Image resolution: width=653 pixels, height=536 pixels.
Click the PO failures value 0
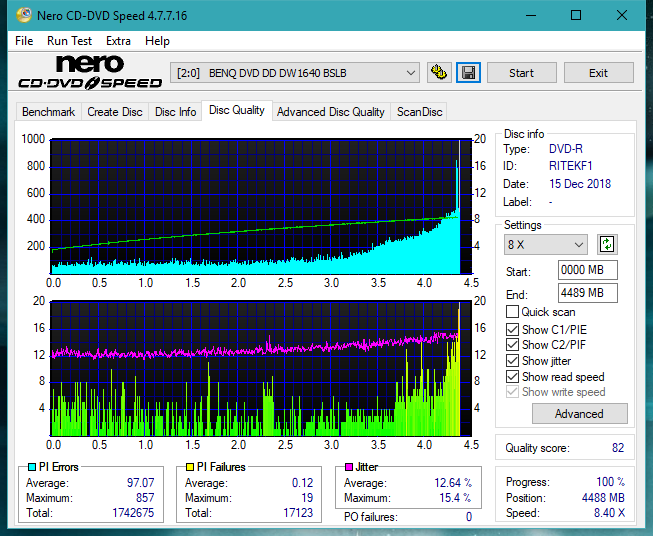[x=469, y=517]
